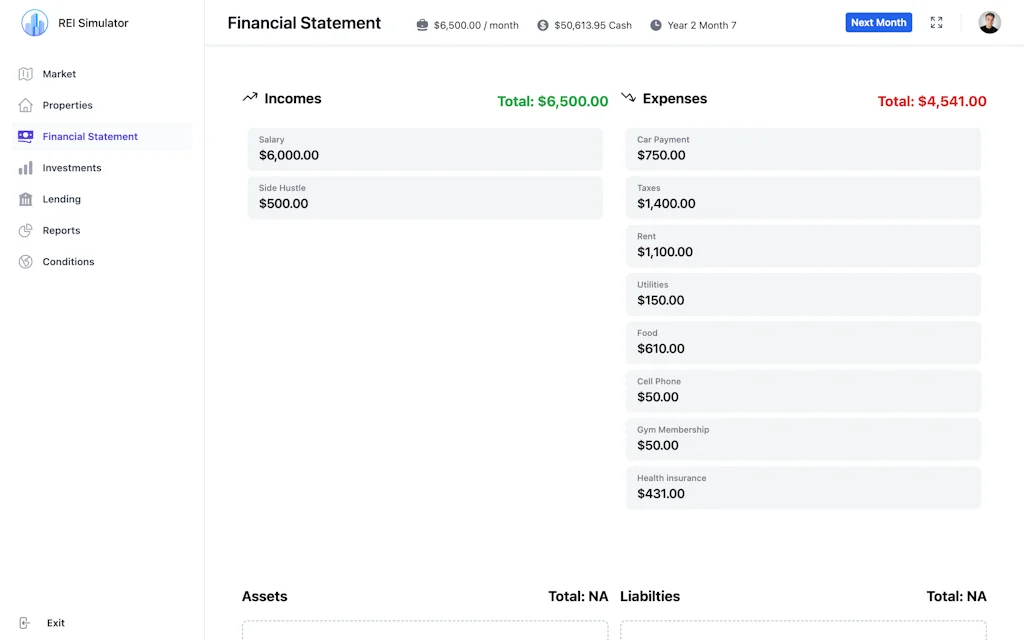Open the user profile avatar menu

pos(989,21)
